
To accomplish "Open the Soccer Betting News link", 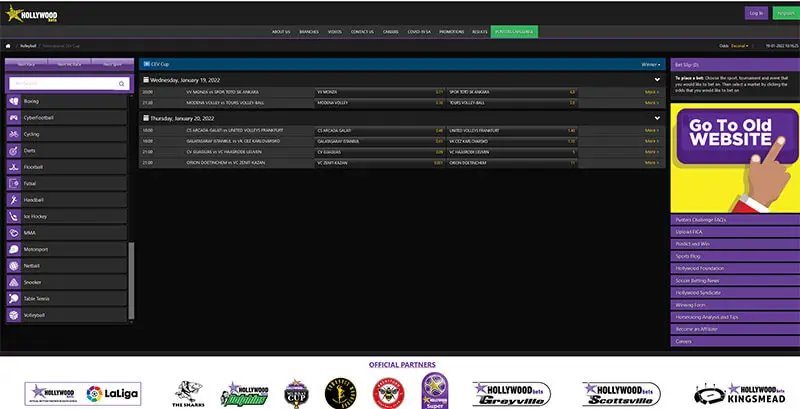I will pyautogui.click(x=735, y=281).
